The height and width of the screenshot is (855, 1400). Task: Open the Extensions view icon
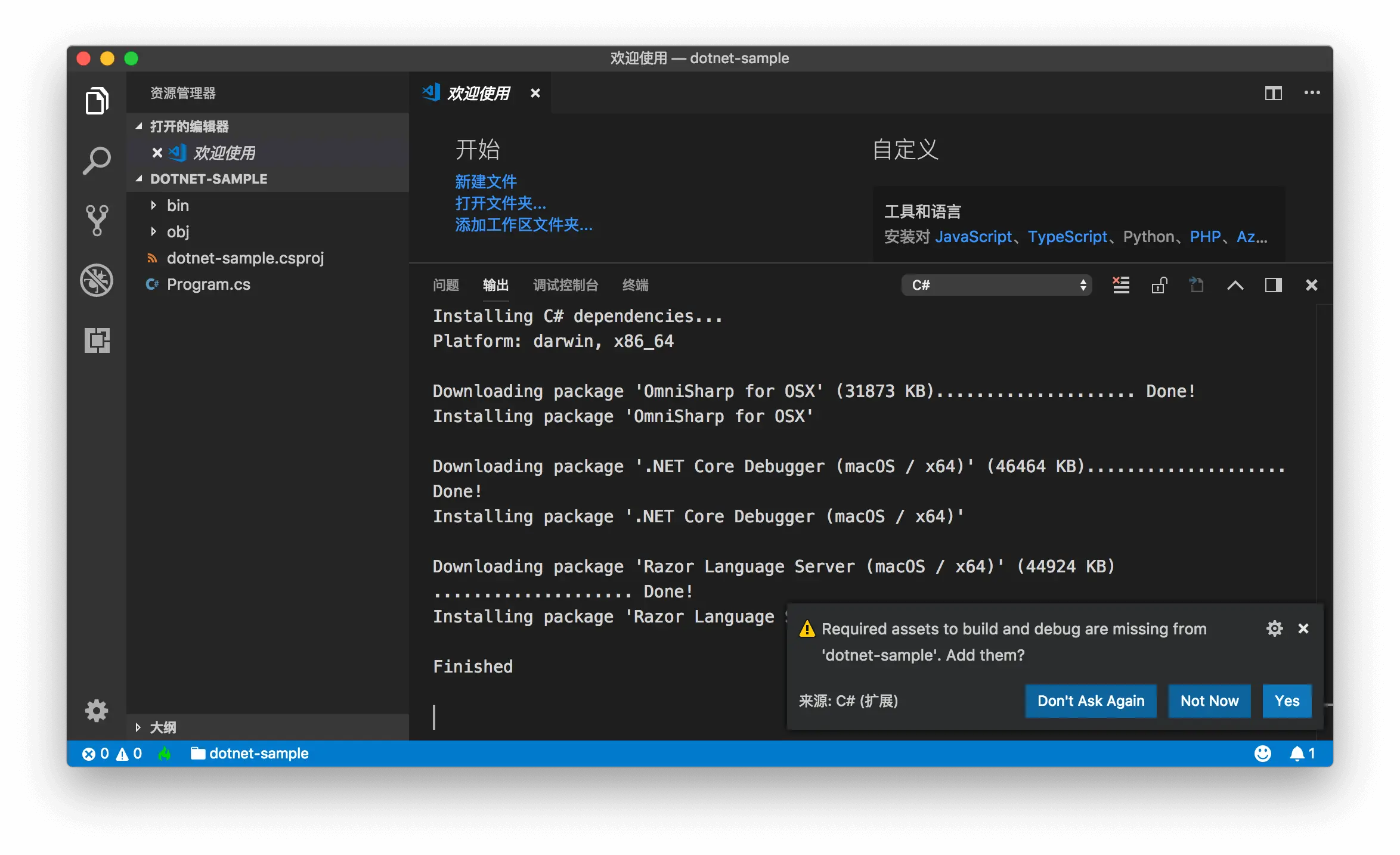[x=97, y=340]
